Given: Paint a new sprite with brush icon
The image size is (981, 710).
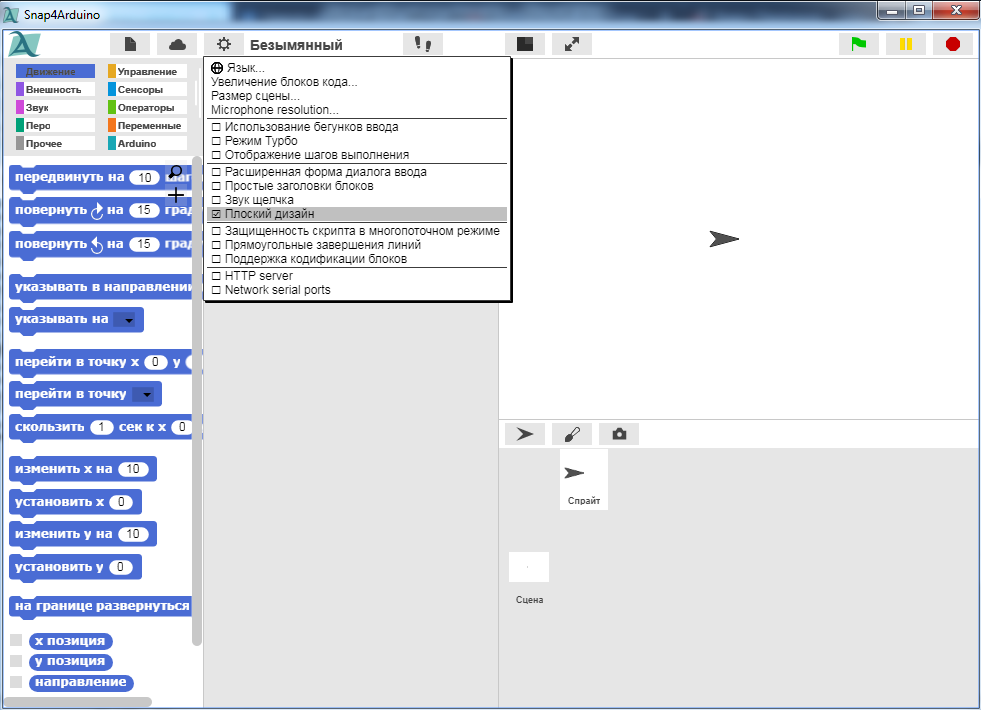Looking at the screenshot, I should click(572, 434).
